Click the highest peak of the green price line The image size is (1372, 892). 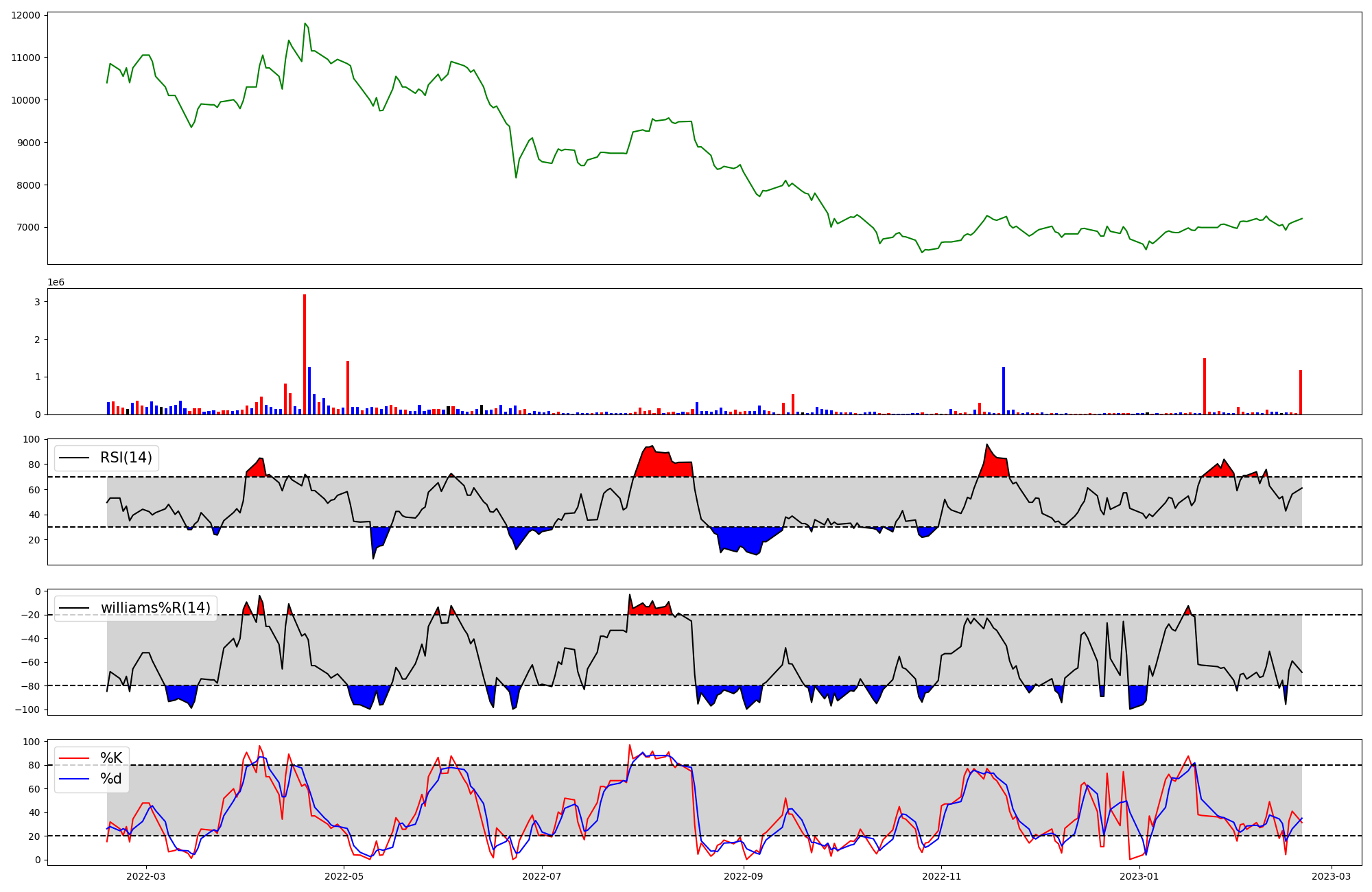tap(305, 23)
